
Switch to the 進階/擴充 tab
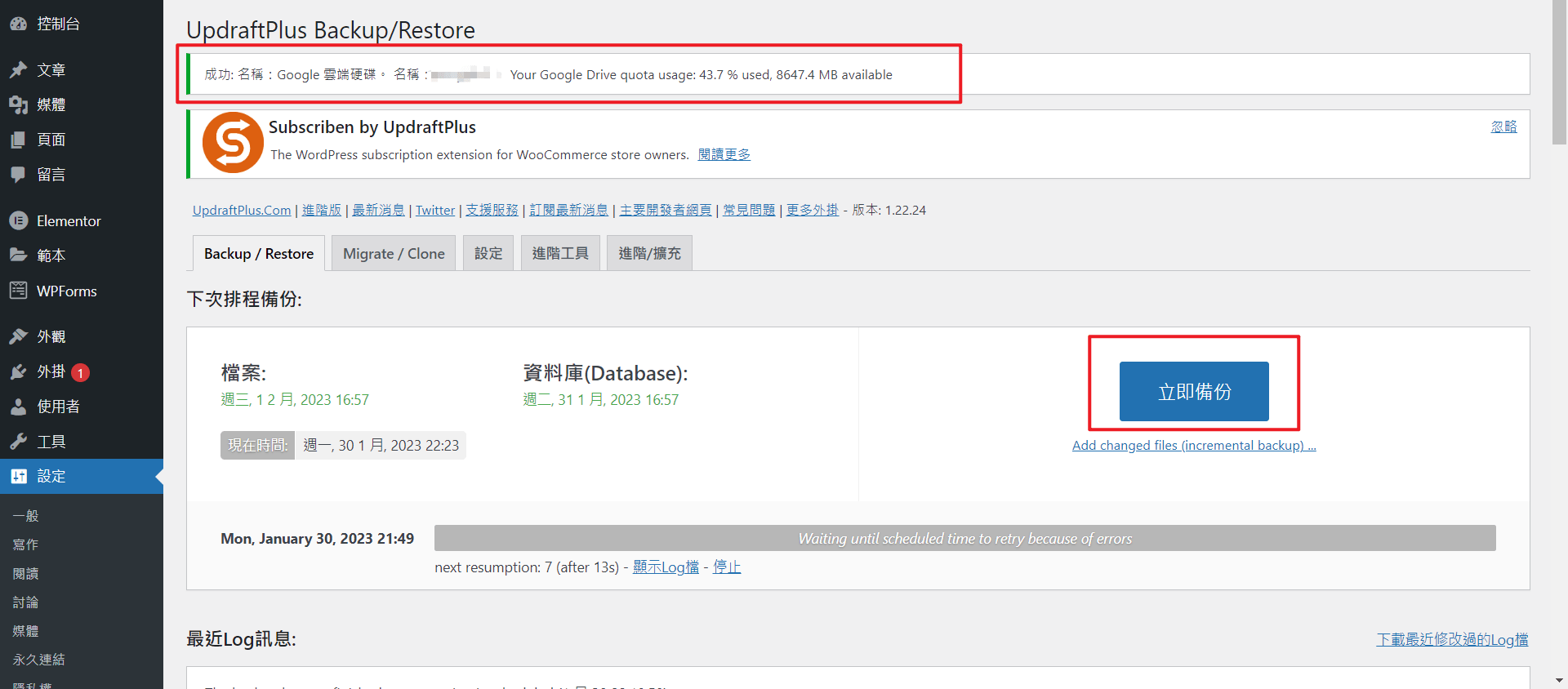tap(649, 253)
